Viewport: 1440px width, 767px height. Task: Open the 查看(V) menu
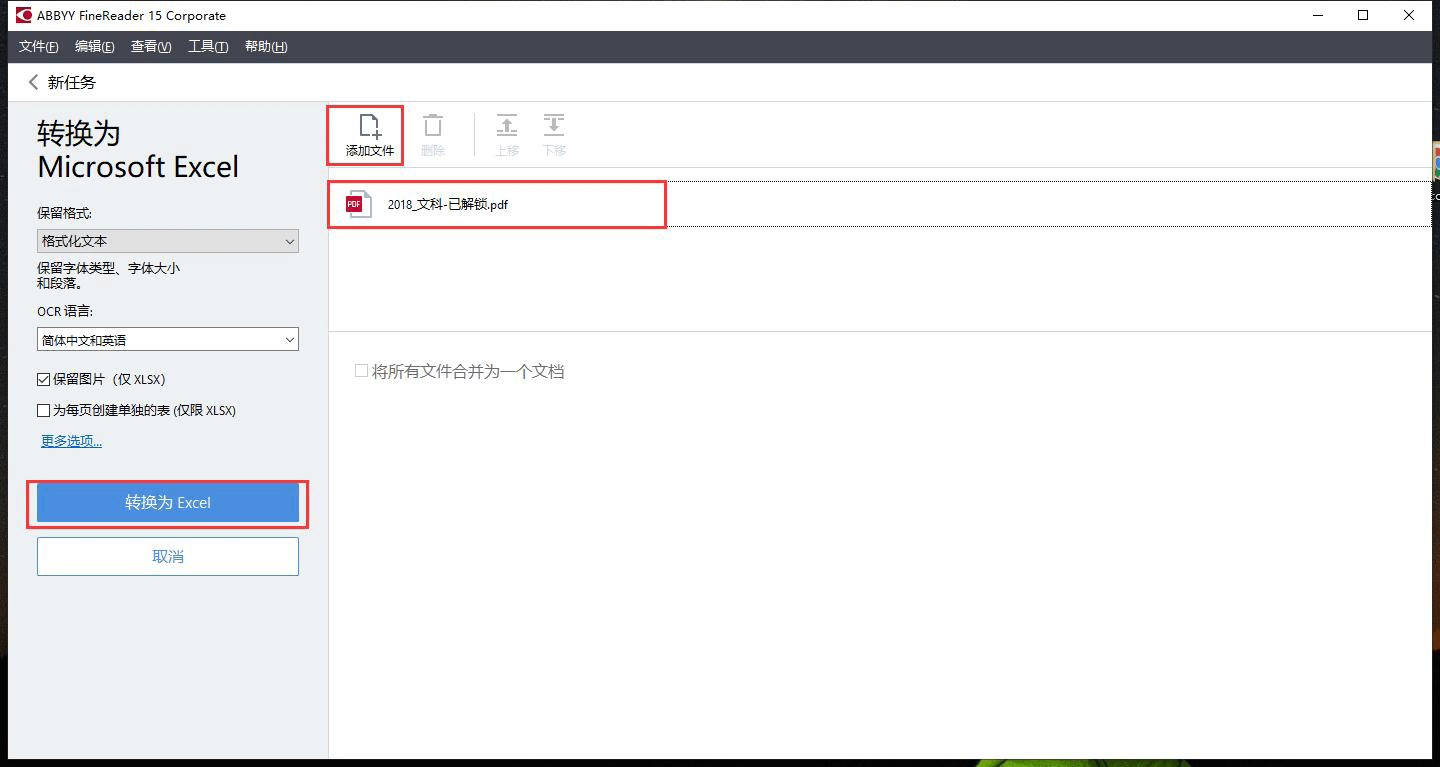click(151, 47)
